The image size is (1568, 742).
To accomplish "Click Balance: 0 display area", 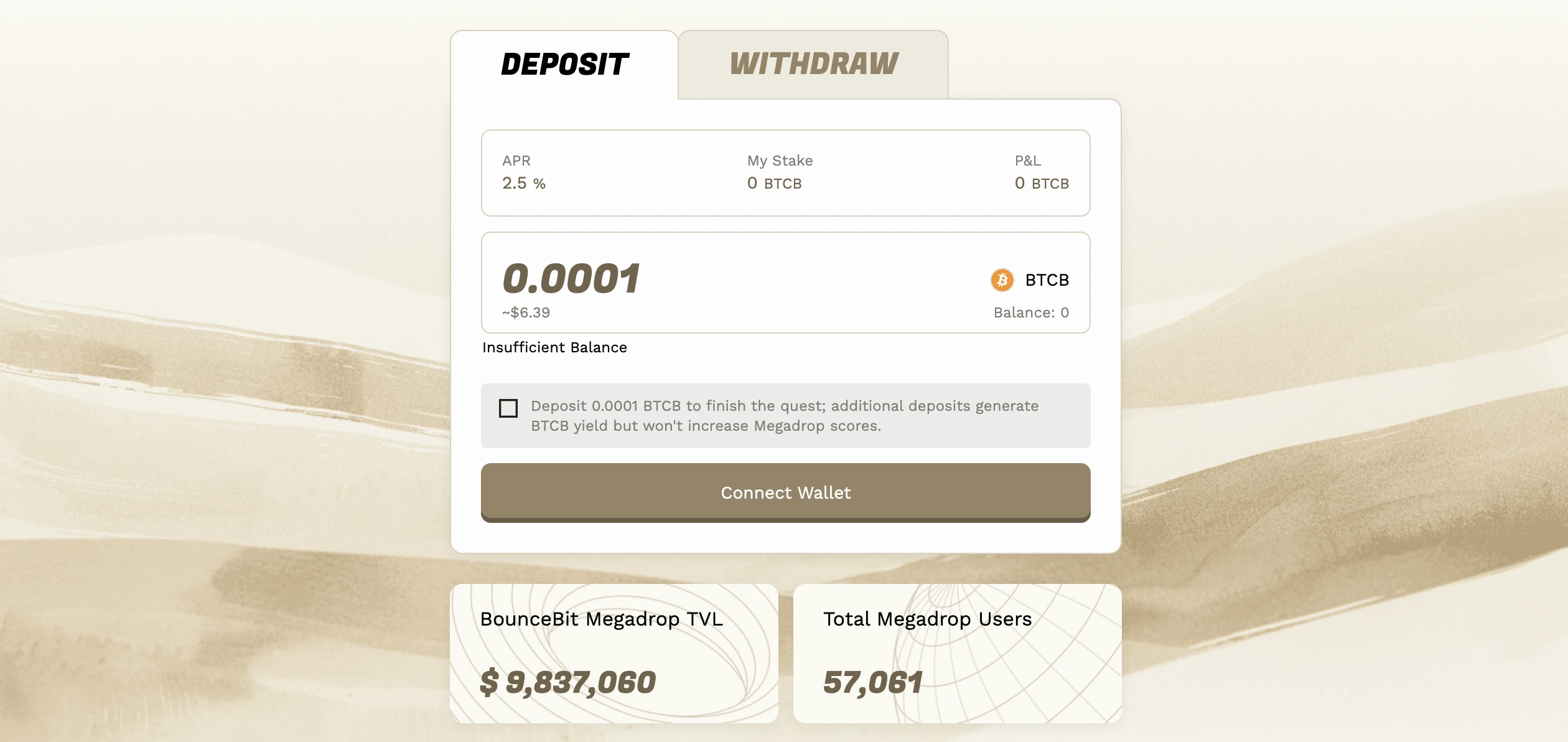I will [1030, 312].
